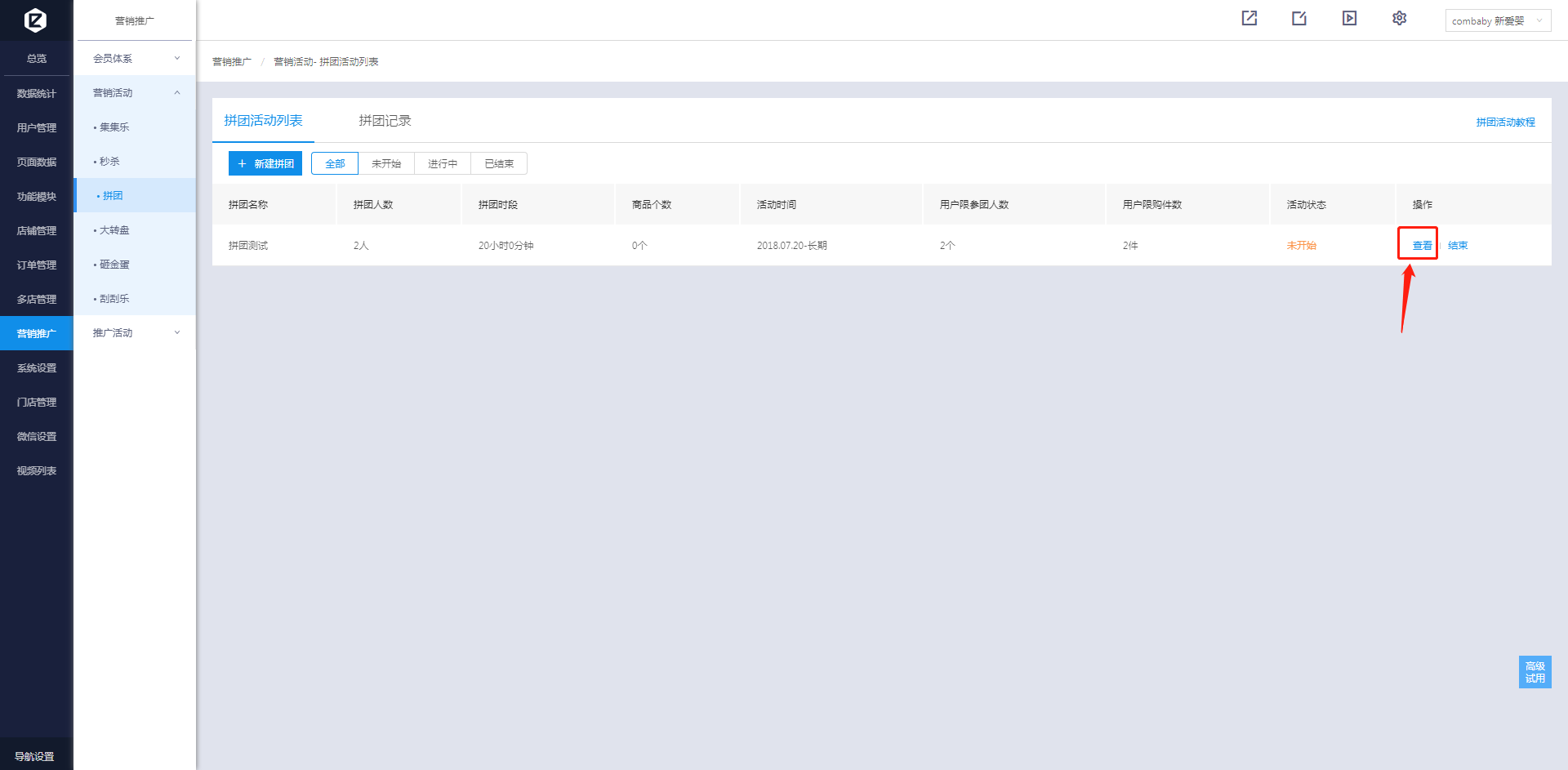Click 查看 for the 拼团测试 row

coord(1422,246)
